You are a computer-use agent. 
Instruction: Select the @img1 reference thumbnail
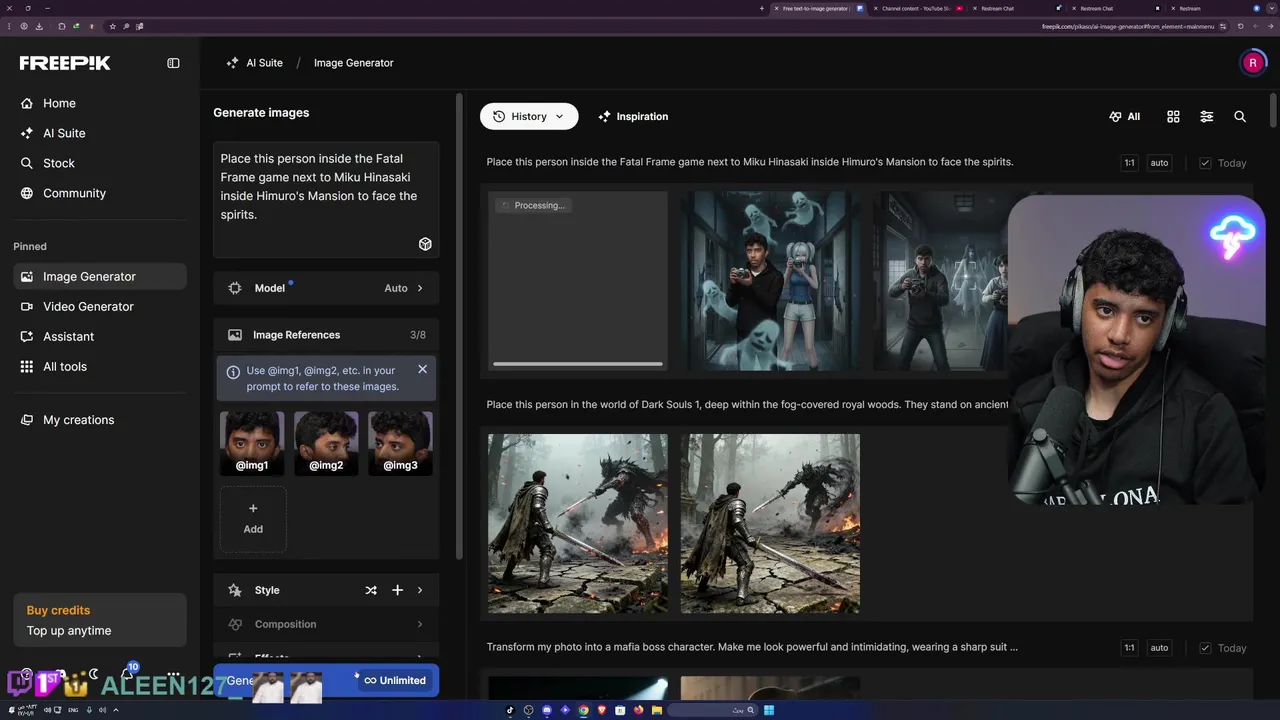click(x=252, y=443)
